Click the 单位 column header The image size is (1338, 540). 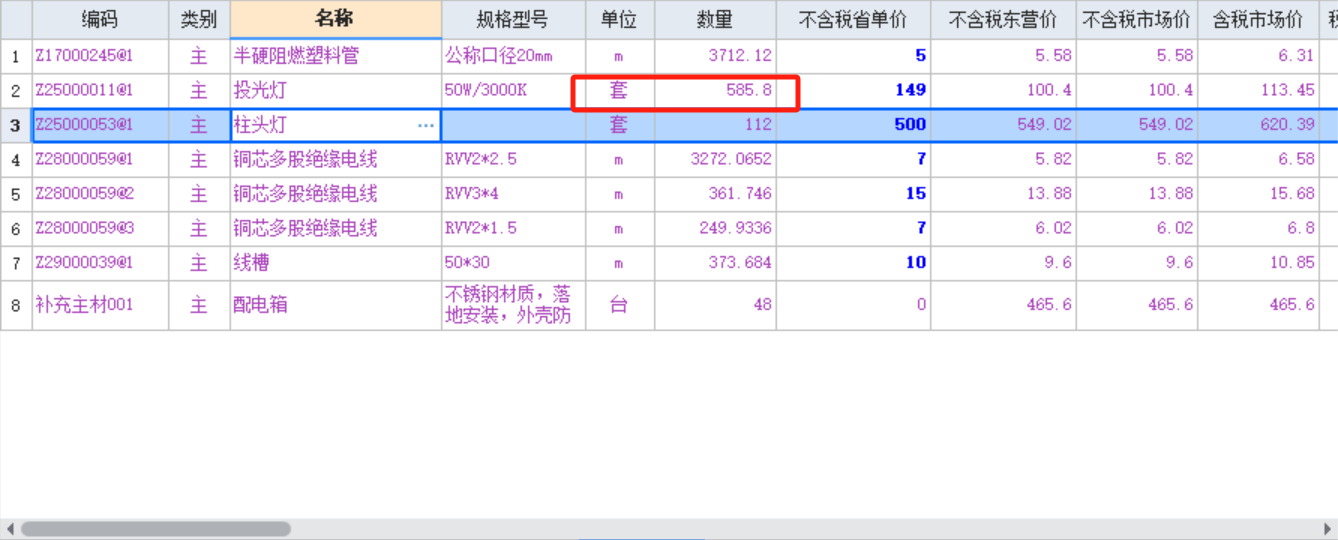(x=620, y=20)
